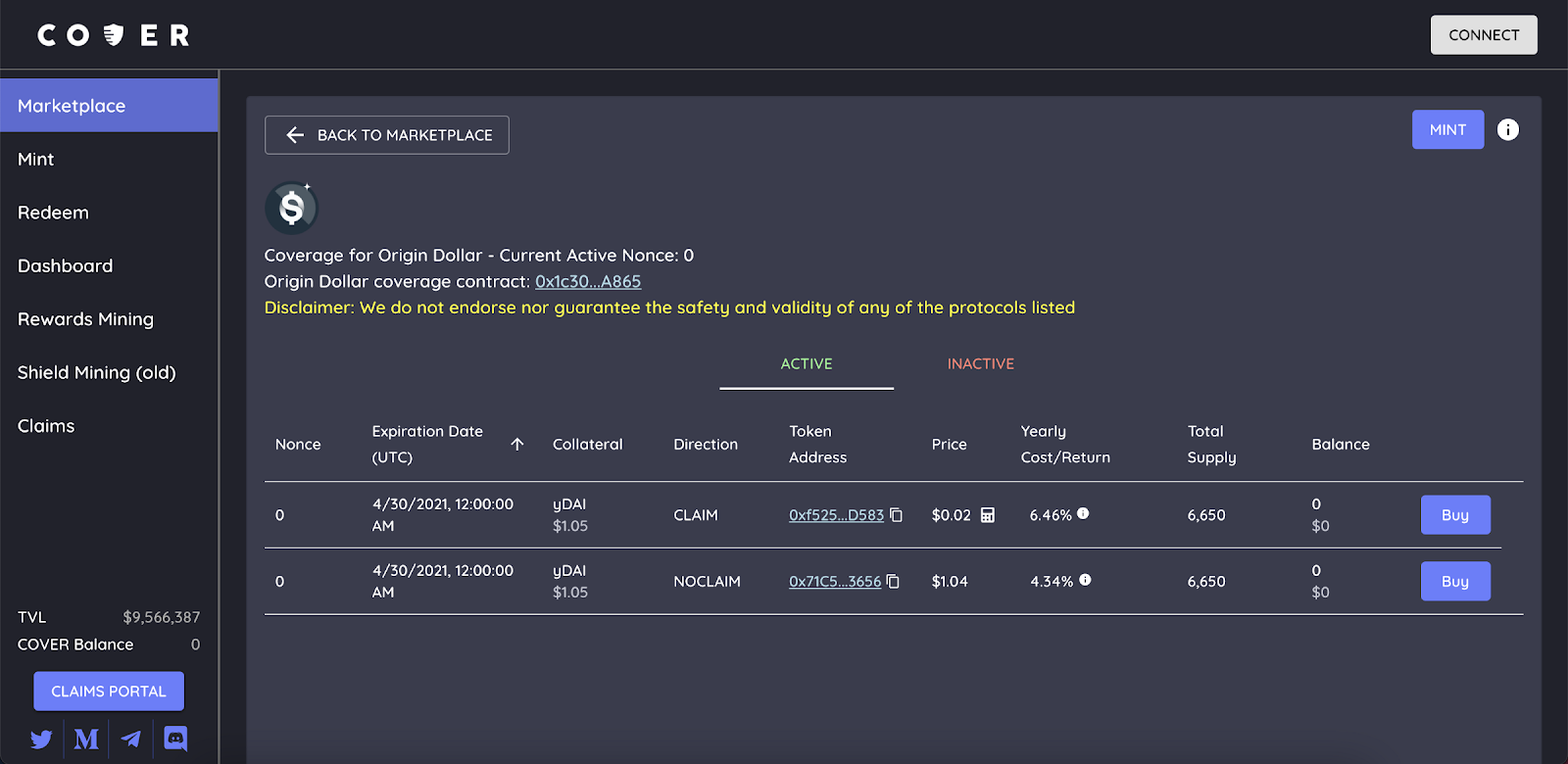This screenshot has width=1568, height=764.
Task: Buy the NOCLAIM token
Action: click(1455, 582)
